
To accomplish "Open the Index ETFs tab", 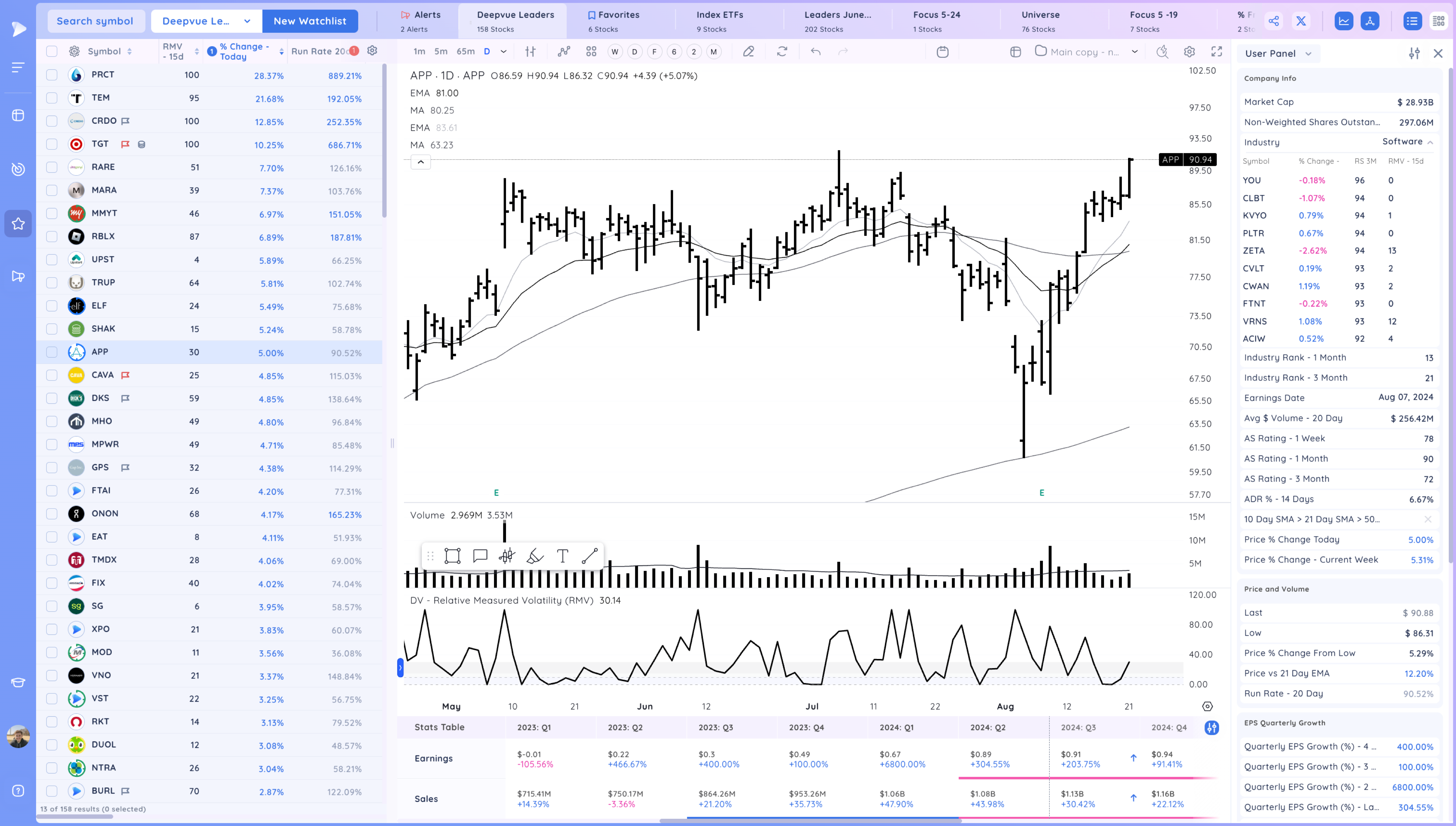I will coord(719,21).
